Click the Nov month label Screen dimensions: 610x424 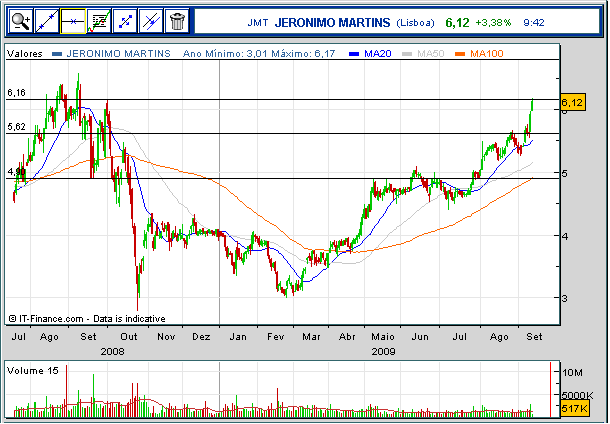(x=166, y=336)
